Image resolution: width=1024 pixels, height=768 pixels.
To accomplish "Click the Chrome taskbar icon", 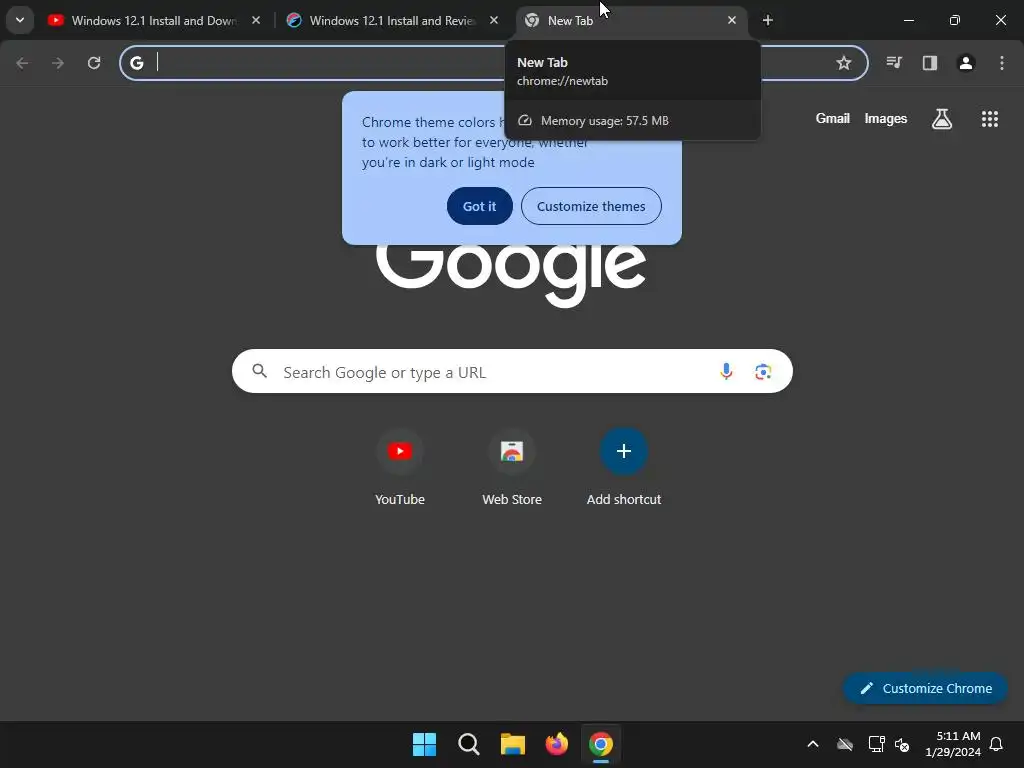I will point(601,744).
